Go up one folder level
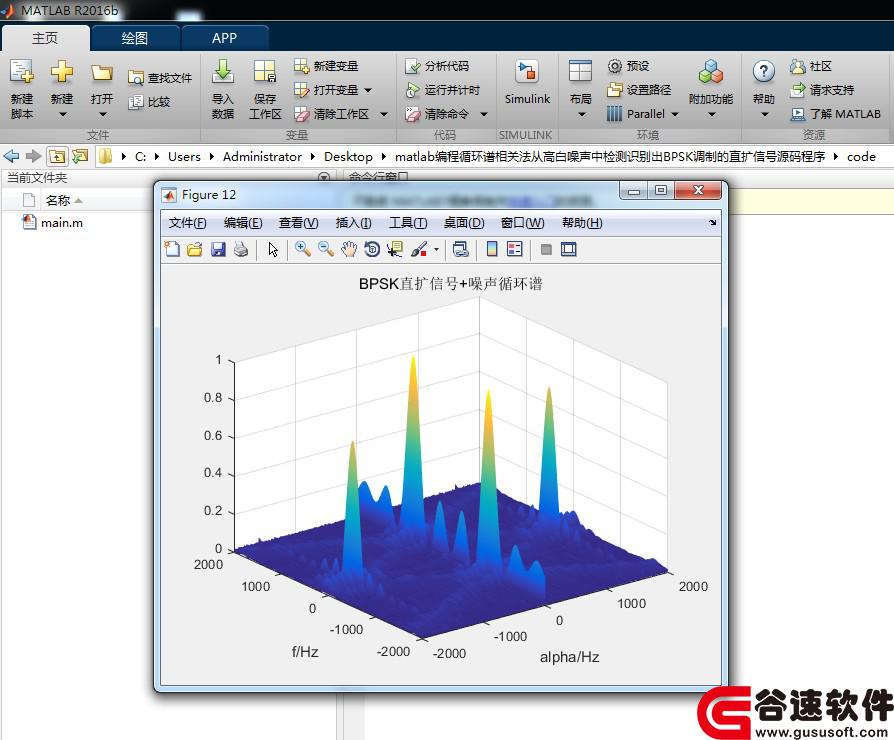894x740 pixels. pos(56,156)
